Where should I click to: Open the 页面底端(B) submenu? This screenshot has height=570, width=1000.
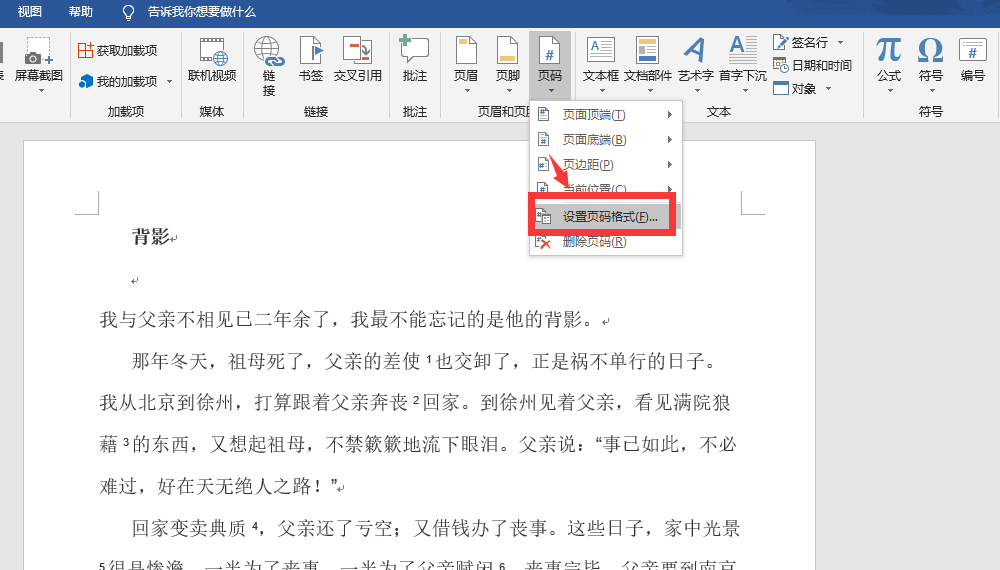coord(606,140)
